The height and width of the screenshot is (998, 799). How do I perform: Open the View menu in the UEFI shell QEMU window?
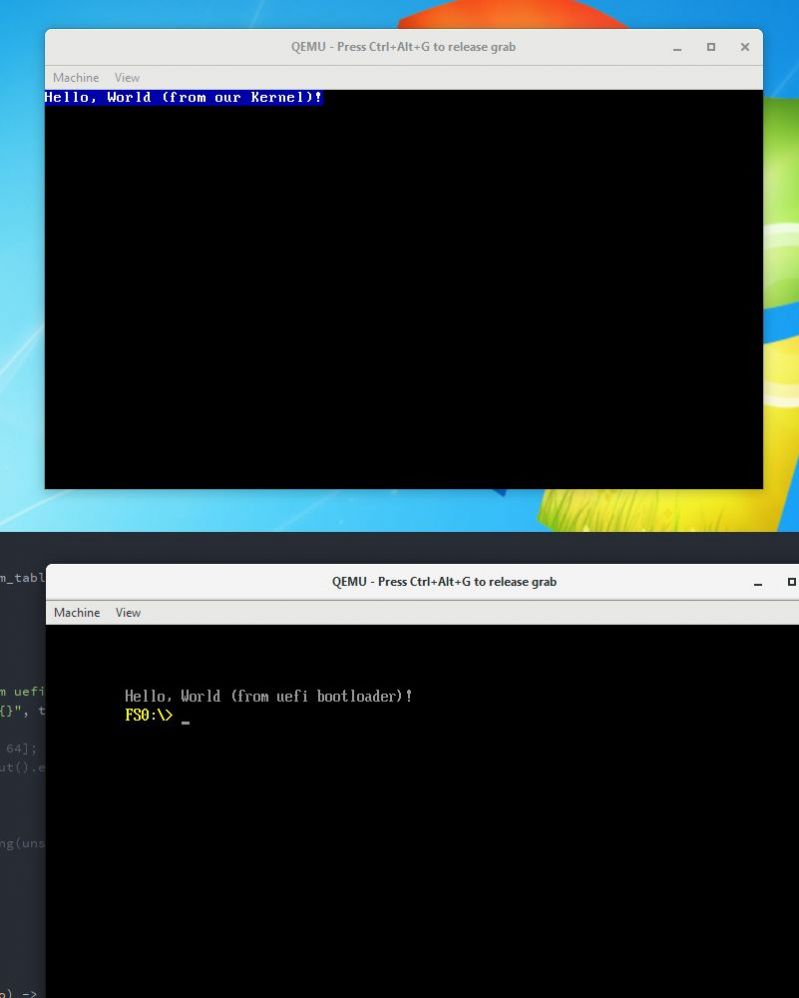tap(128, 613)
